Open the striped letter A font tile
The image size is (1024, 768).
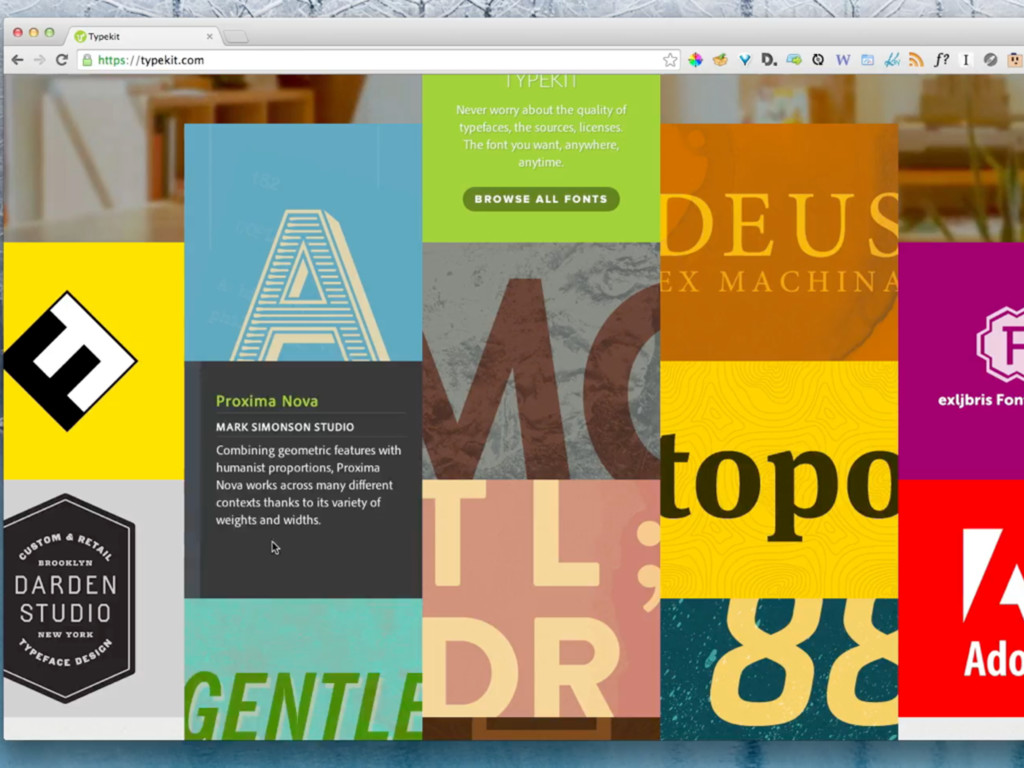[x=303, y=242]
